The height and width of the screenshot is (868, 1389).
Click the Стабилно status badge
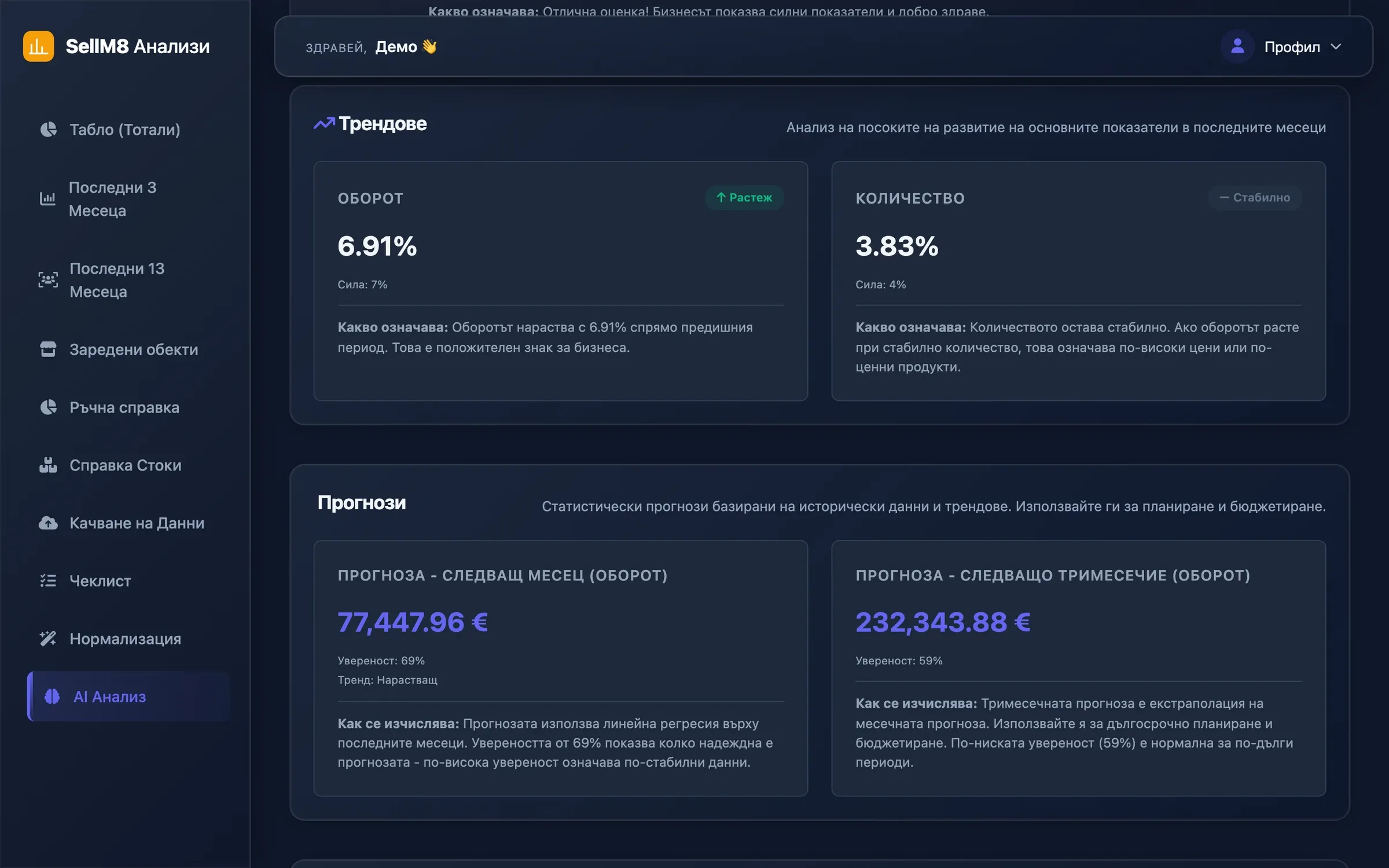click(x=1255, y=197)
